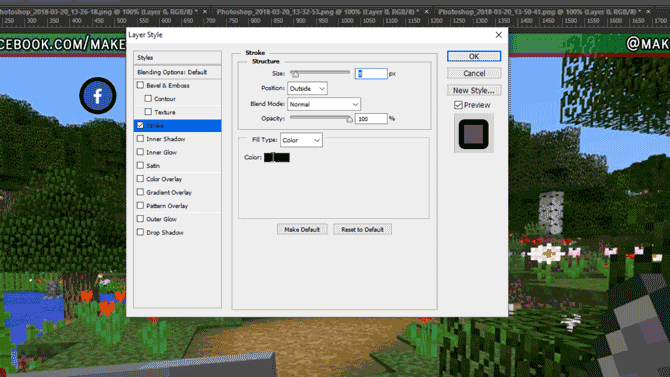Enable the Inner Shadow checkbox
The image size is (670, 377).
[140, 138]
